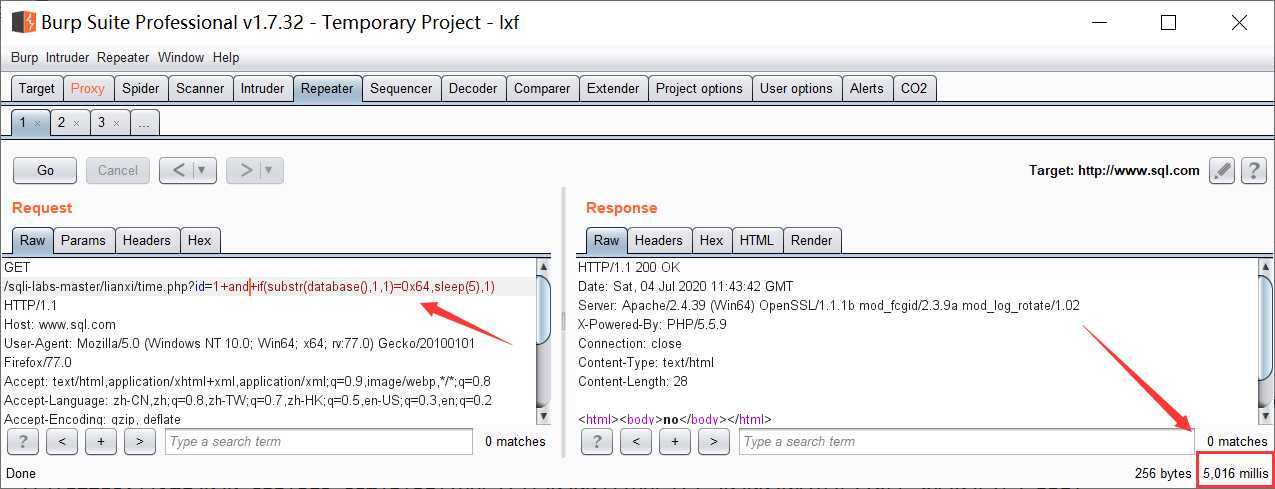The height and width of the screenshot is (489, 1275).
Task: Open the Intruder menu
Action: click(67, 57)
